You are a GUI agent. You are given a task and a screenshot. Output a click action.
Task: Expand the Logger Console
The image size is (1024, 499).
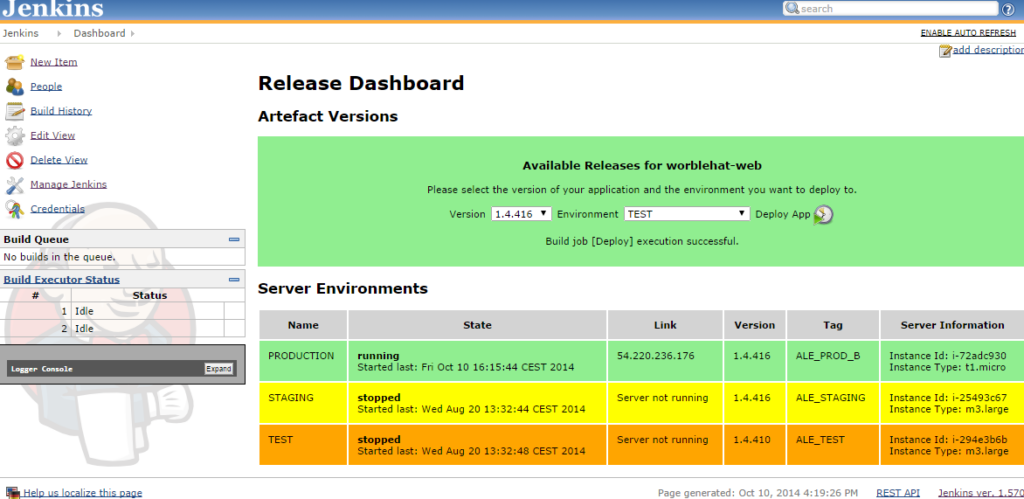tap(218, 369)
